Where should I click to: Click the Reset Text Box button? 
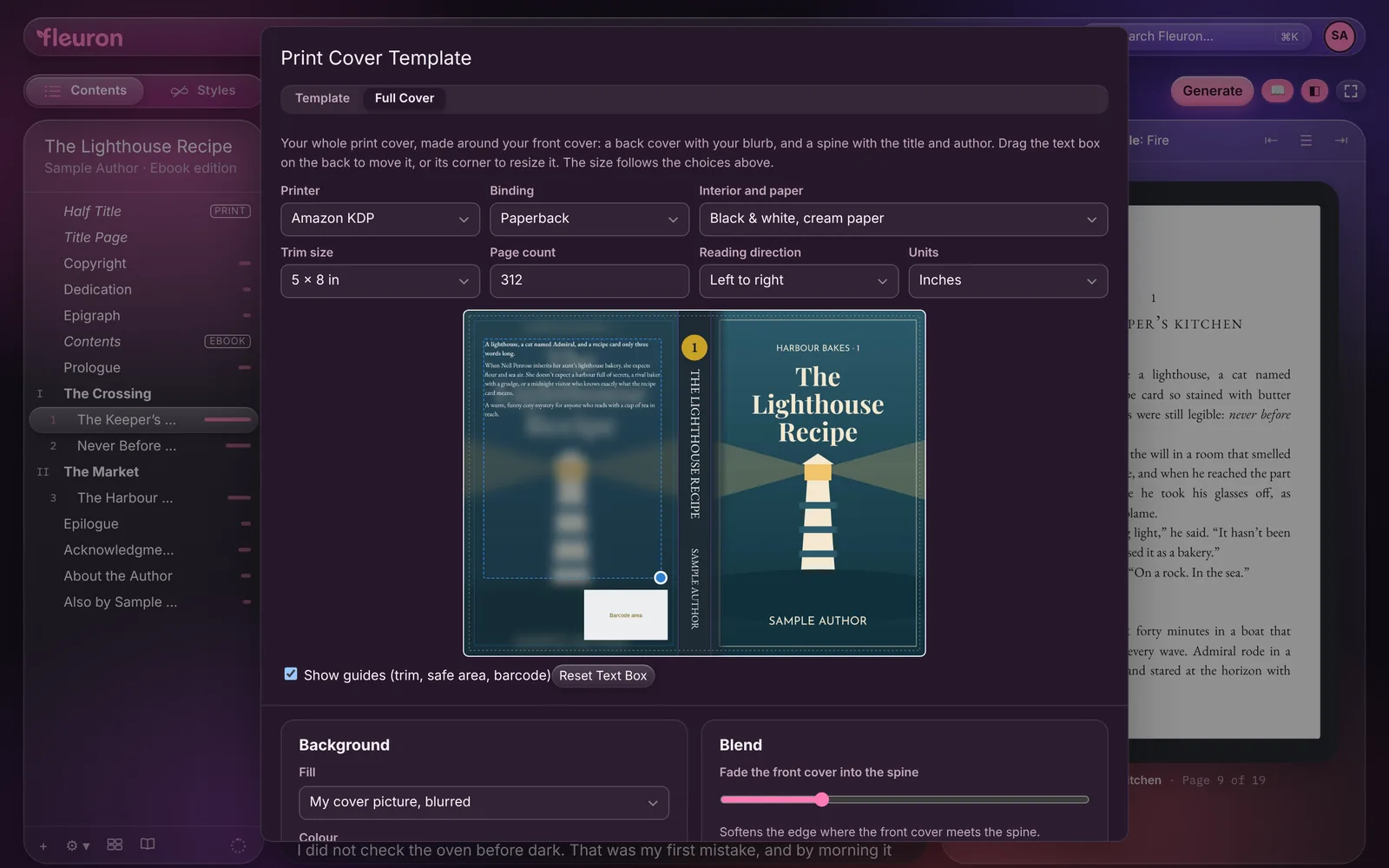pos(603,675)
